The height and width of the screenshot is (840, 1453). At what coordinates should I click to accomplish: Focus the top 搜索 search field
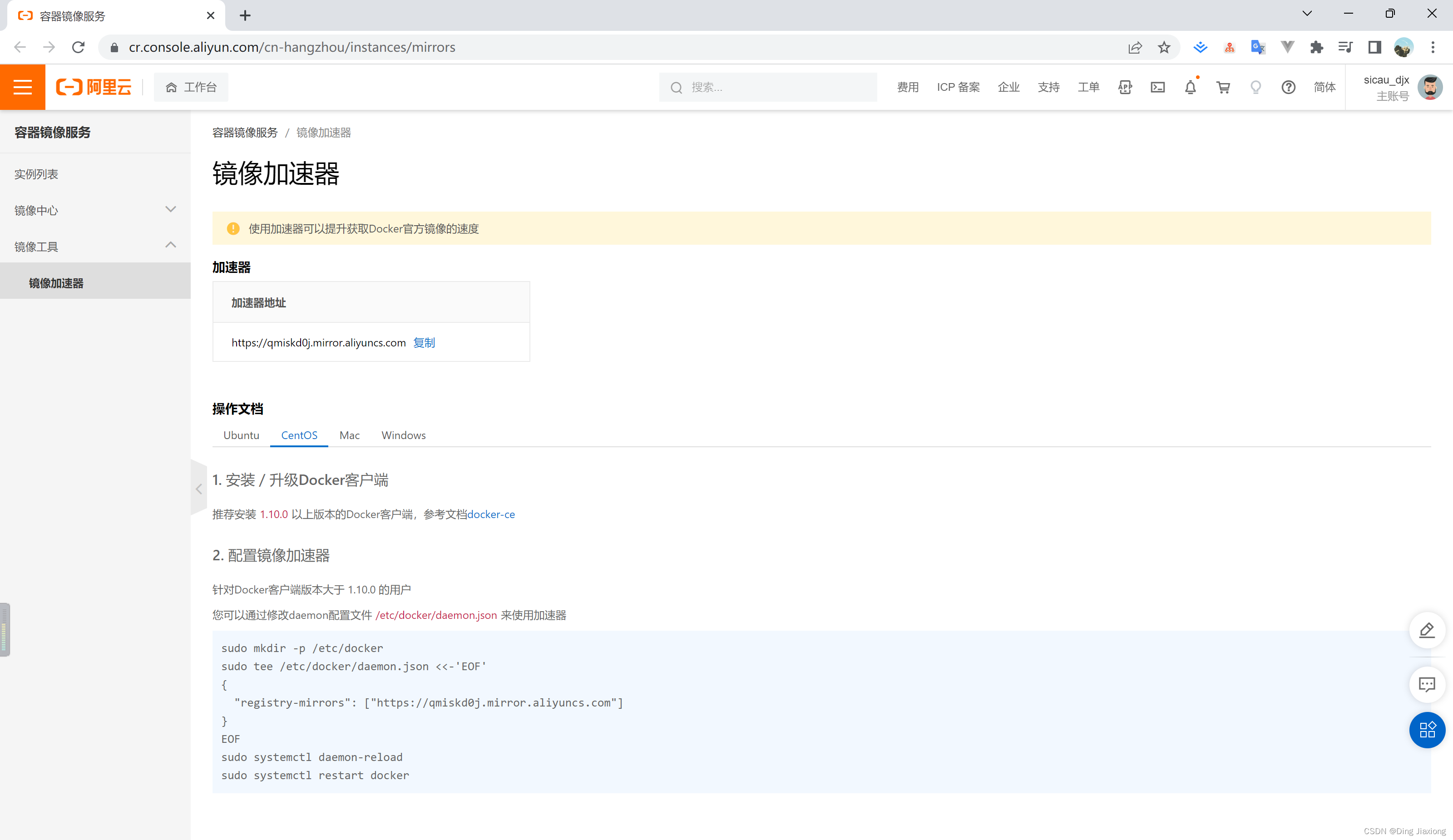(768, 87)
